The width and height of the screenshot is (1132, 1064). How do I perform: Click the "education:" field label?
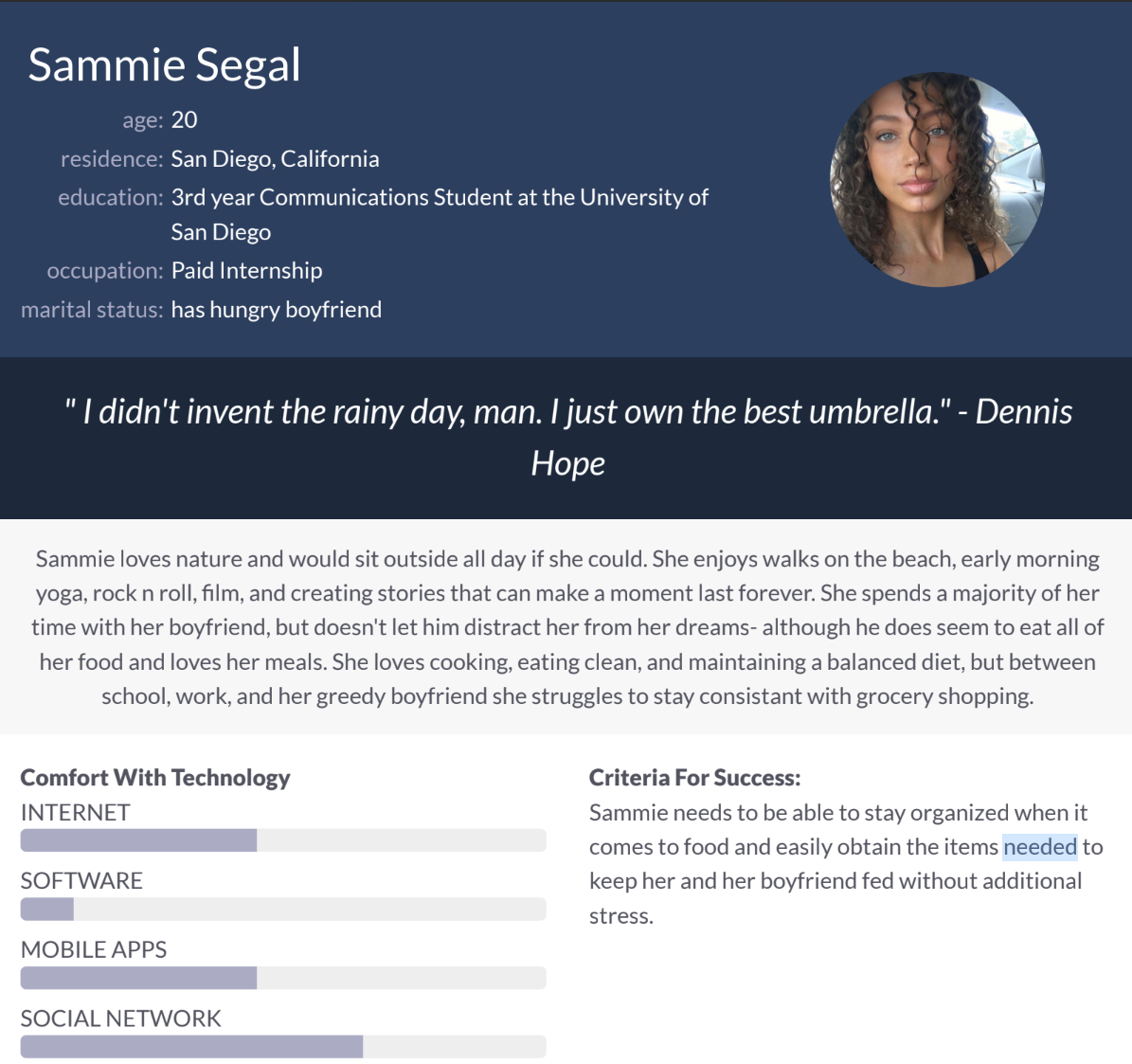111,198
